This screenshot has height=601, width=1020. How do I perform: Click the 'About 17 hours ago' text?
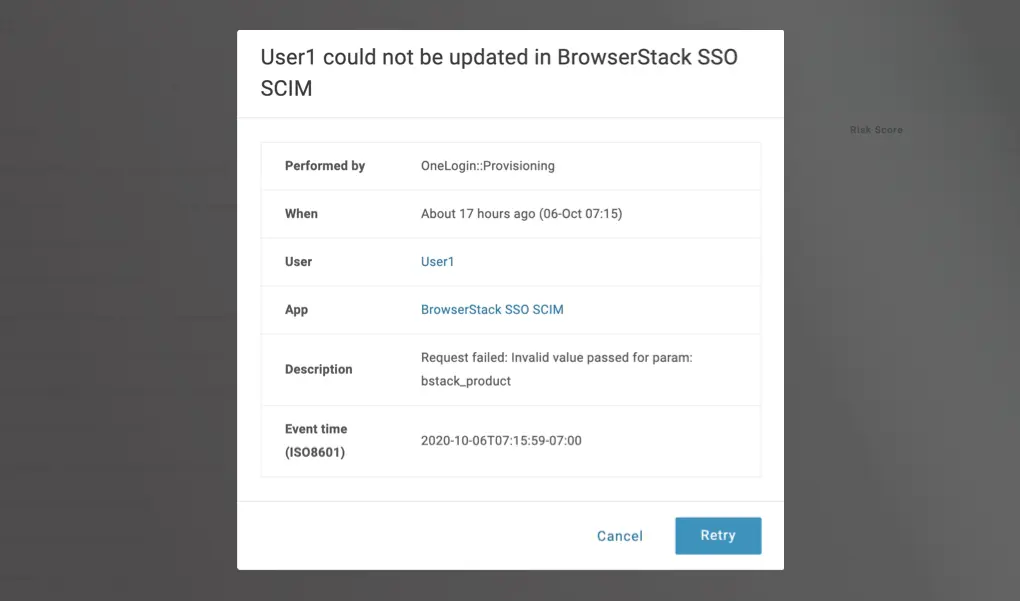(x=477, y=214)
